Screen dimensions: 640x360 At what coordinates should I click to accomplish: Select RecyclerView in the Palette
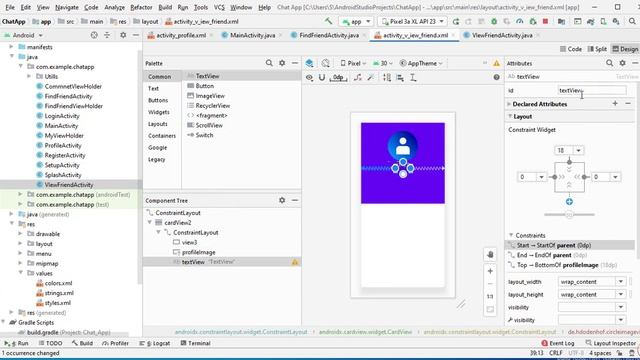pos(212,106)
